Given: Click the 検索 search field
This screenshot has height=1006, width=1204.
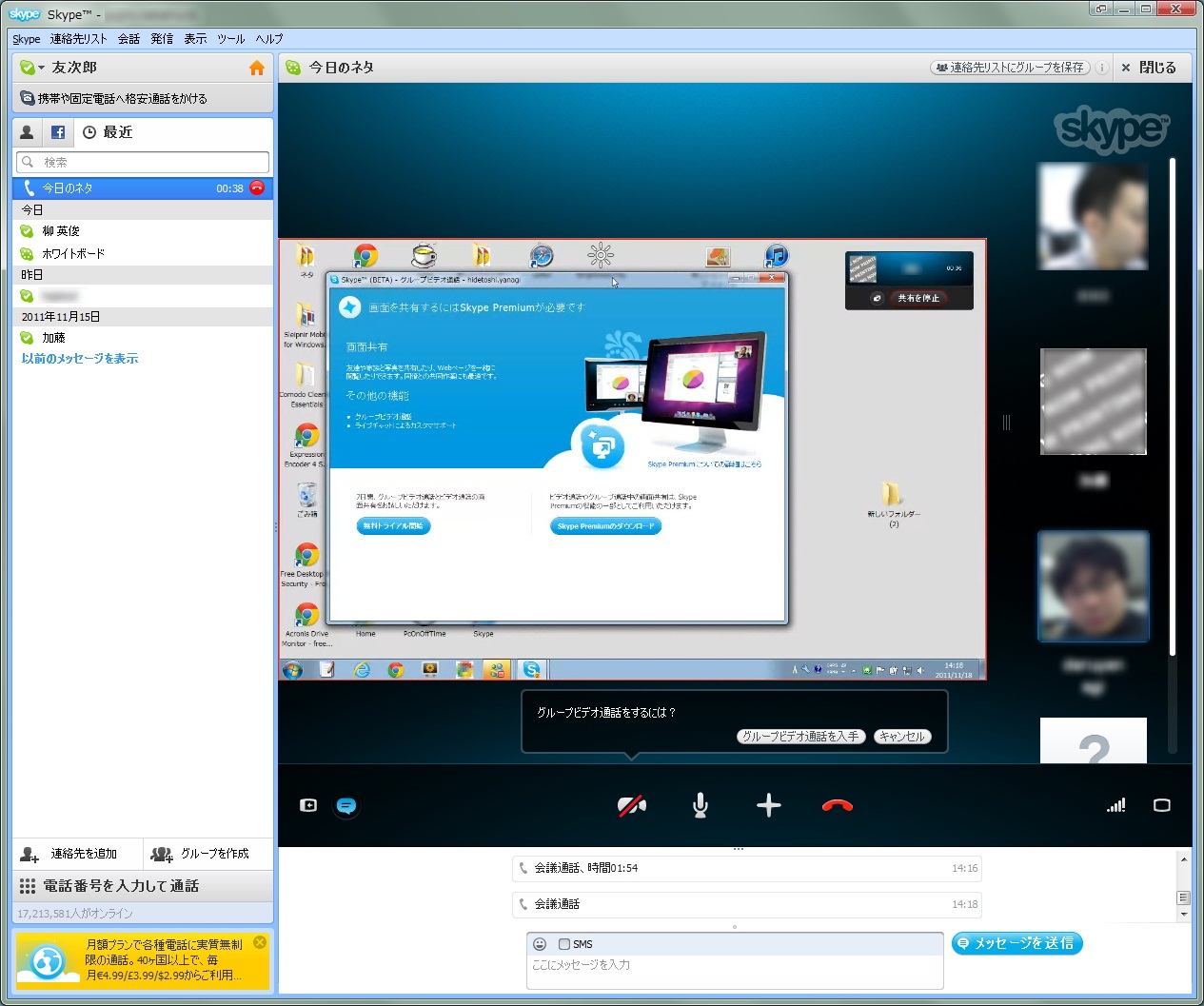Looking at the screenshot, I should (x=143, y=162).
